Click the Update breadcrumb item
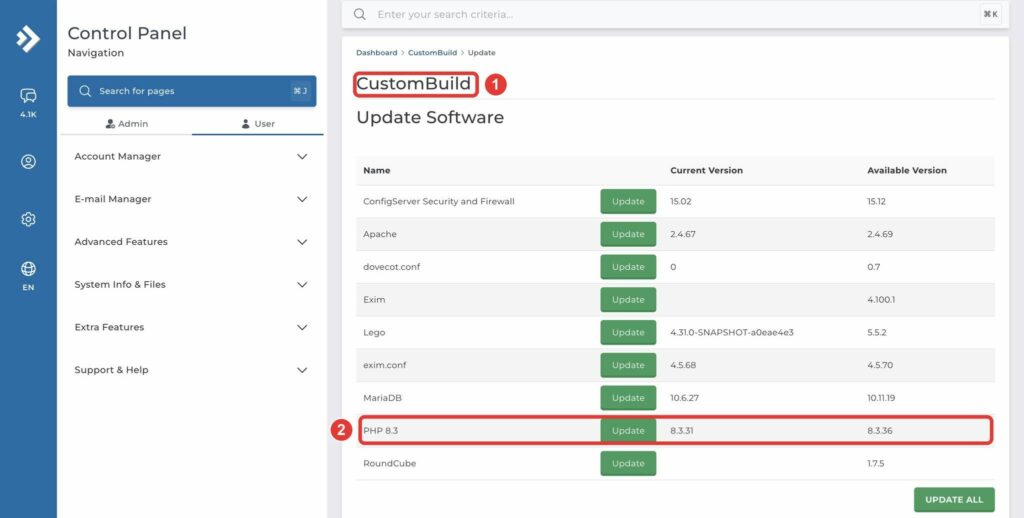Image resolution: width=1024 pixels, height=518 pixels. pos(481,53)
